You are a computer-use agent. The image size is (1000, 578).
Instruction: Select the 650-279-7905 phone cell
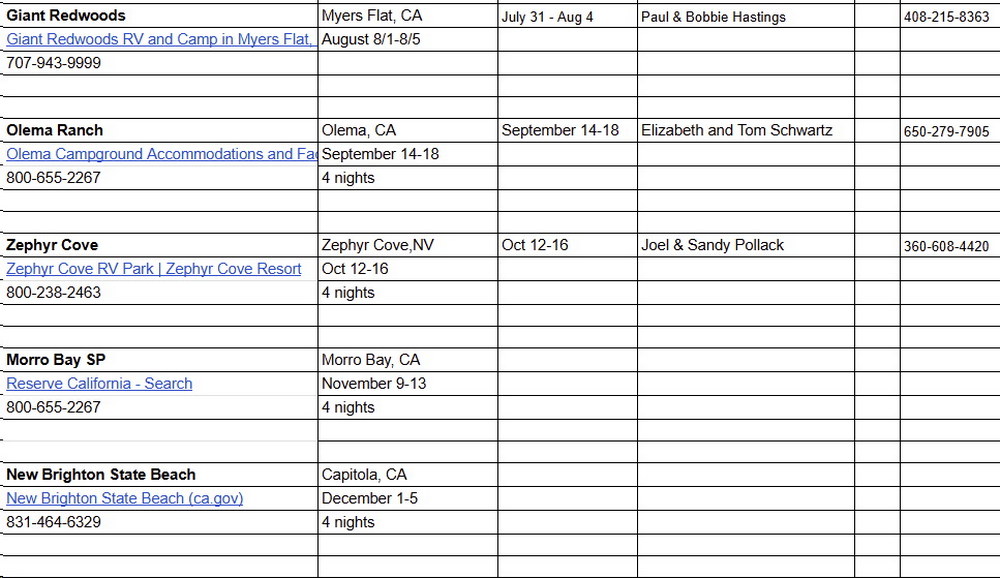click(946, 132)
